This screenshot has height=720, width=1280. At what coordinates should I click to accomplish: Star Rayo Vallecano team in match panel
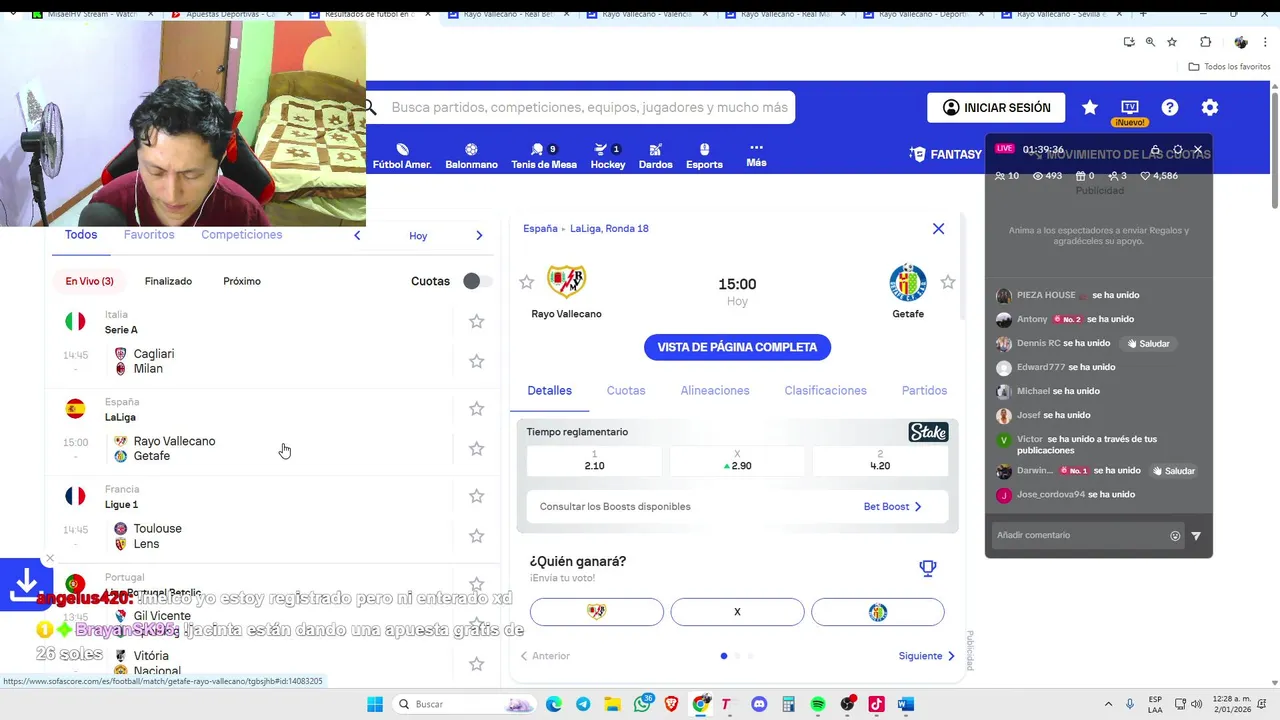[x=526, y=282]
